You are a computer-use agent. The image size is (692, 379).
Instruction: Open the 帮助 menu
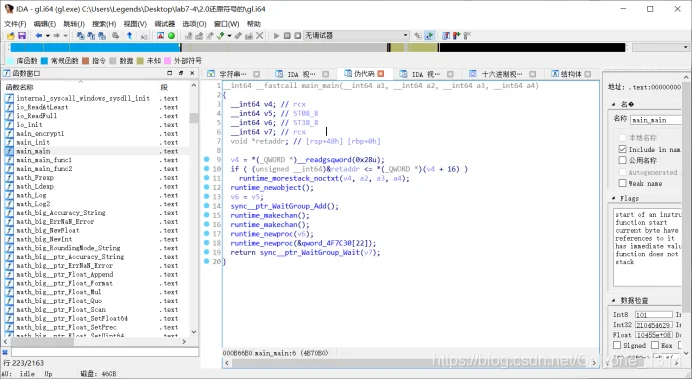(254, 24)
